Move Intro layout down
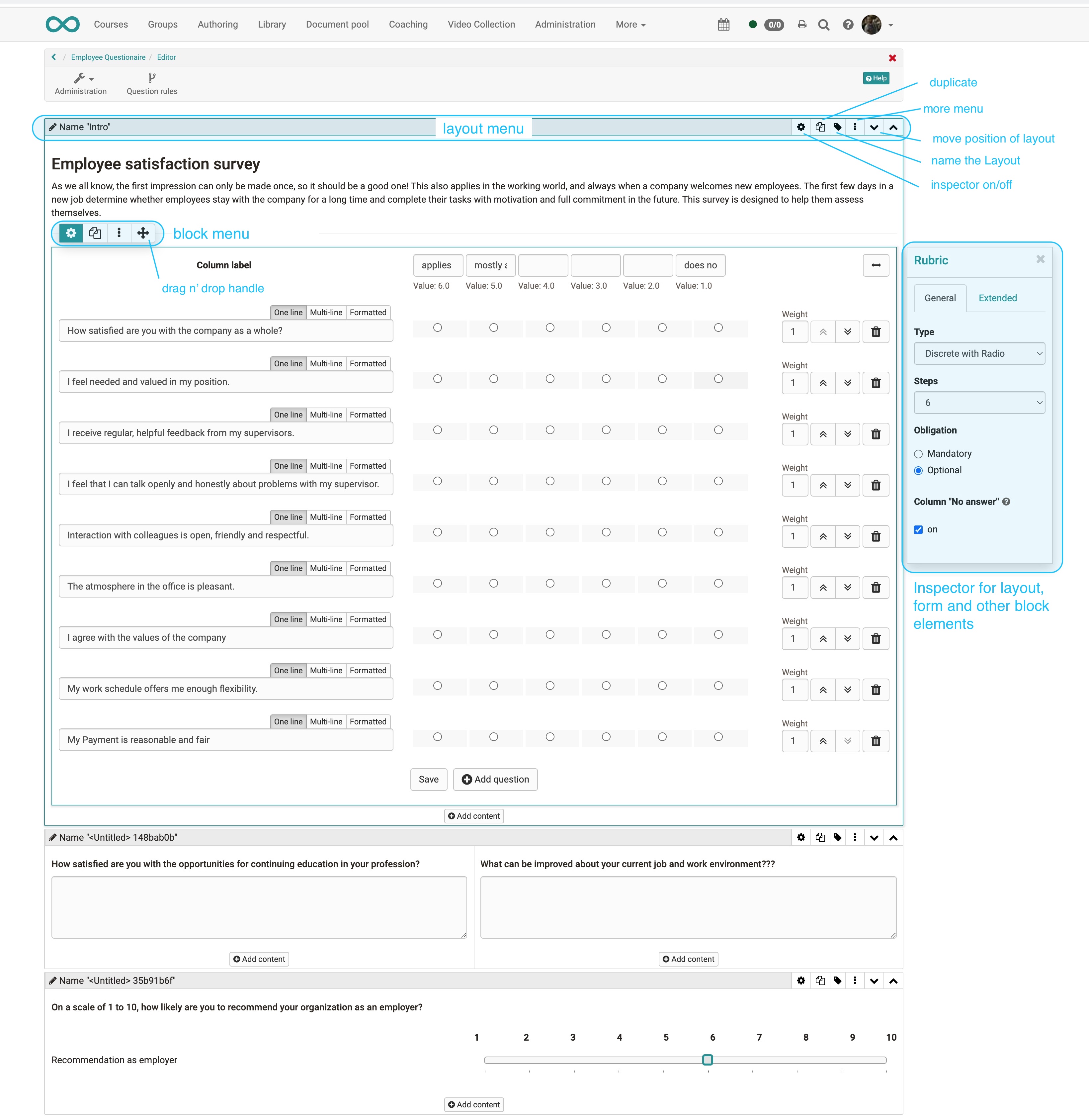Viewport: 1089px width, 1120px height. (x=874, y=127)
